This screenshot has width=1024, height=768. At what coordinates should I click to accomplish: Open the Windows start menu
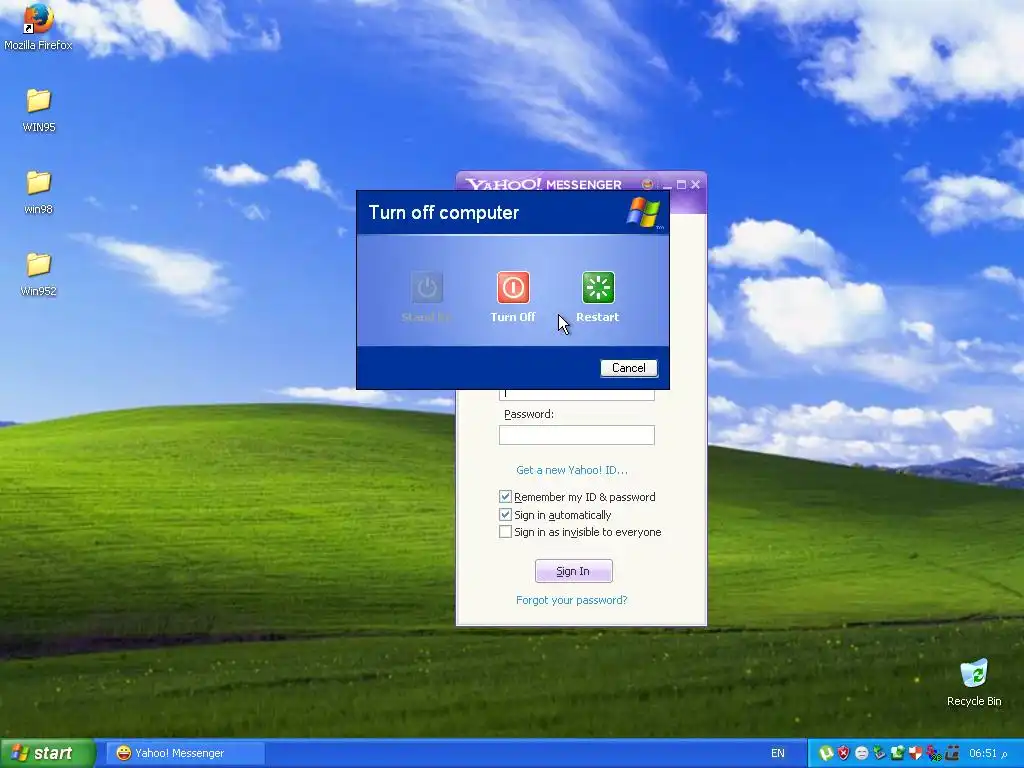click(x=47, y=753)
